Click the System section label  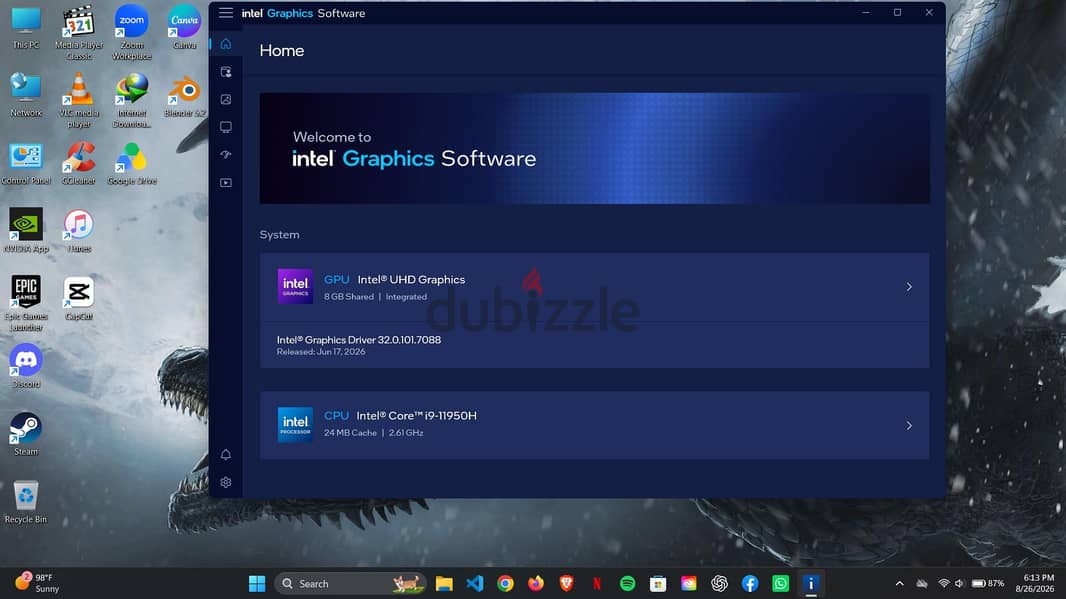tap(279, 235)
